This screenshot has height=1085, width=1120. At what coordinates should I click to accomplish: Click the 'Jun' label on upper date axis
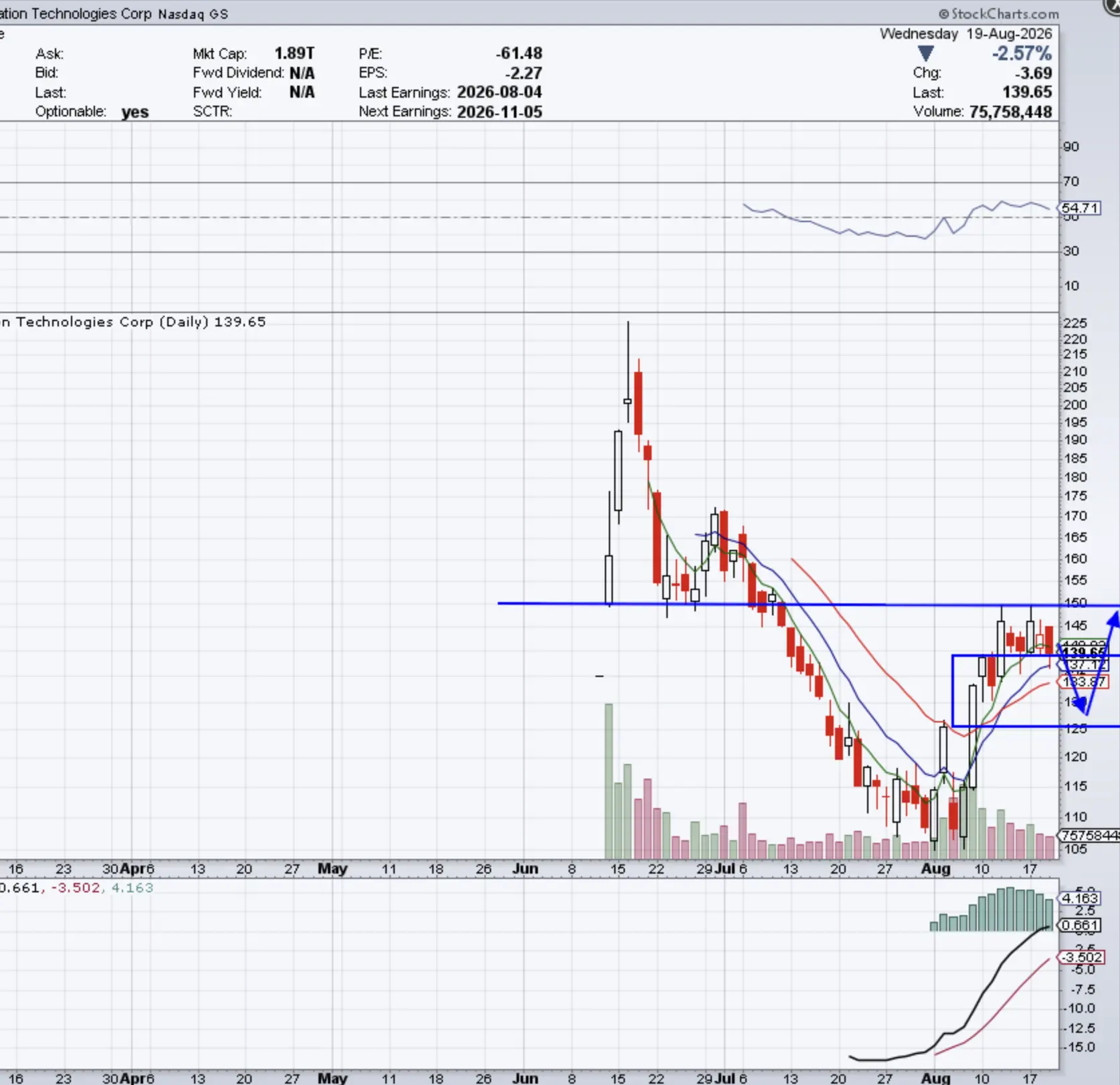pos(525,869)
